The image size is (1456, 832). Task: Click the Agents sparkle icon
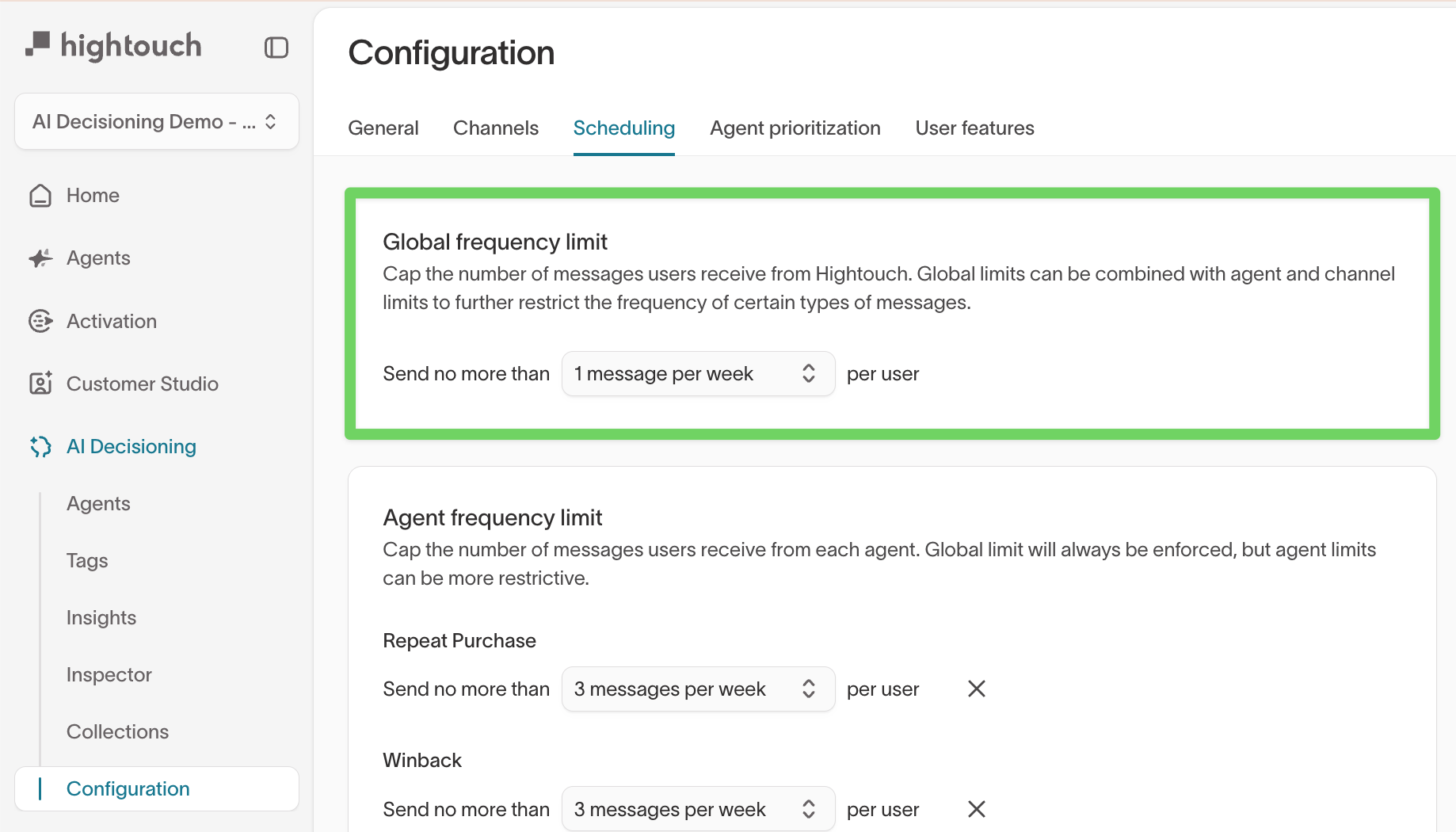[x=40, y=258]
